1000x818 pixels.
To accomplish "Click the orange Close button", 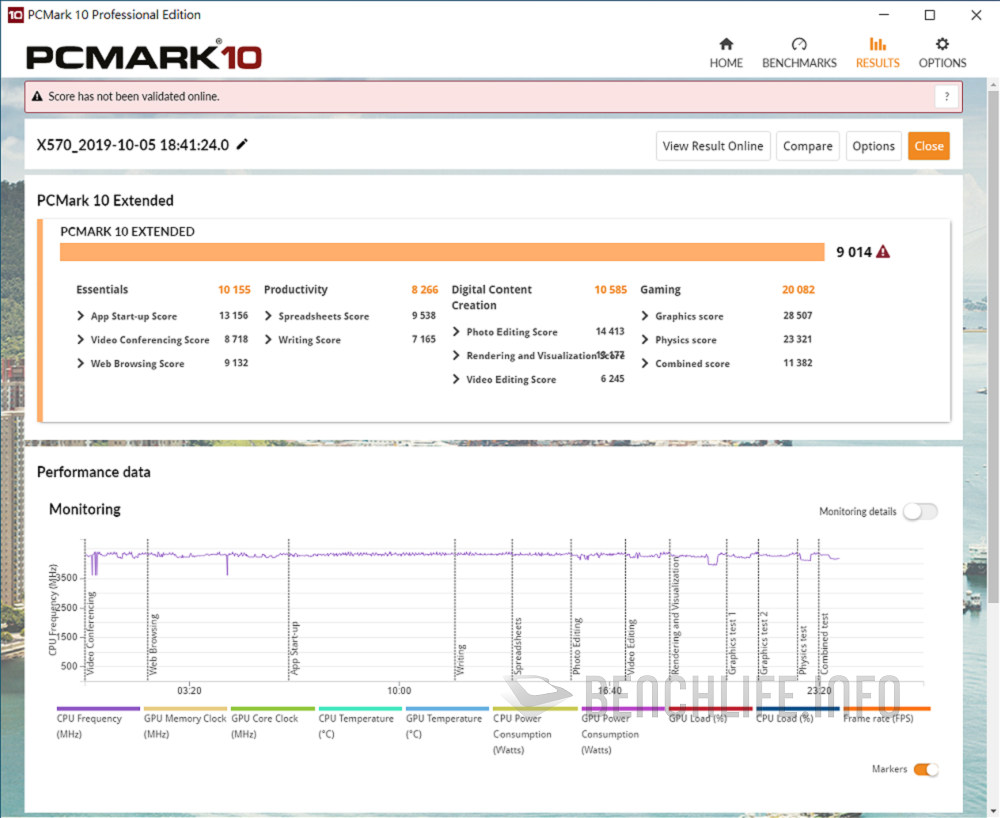I will [x=929, y=146].
